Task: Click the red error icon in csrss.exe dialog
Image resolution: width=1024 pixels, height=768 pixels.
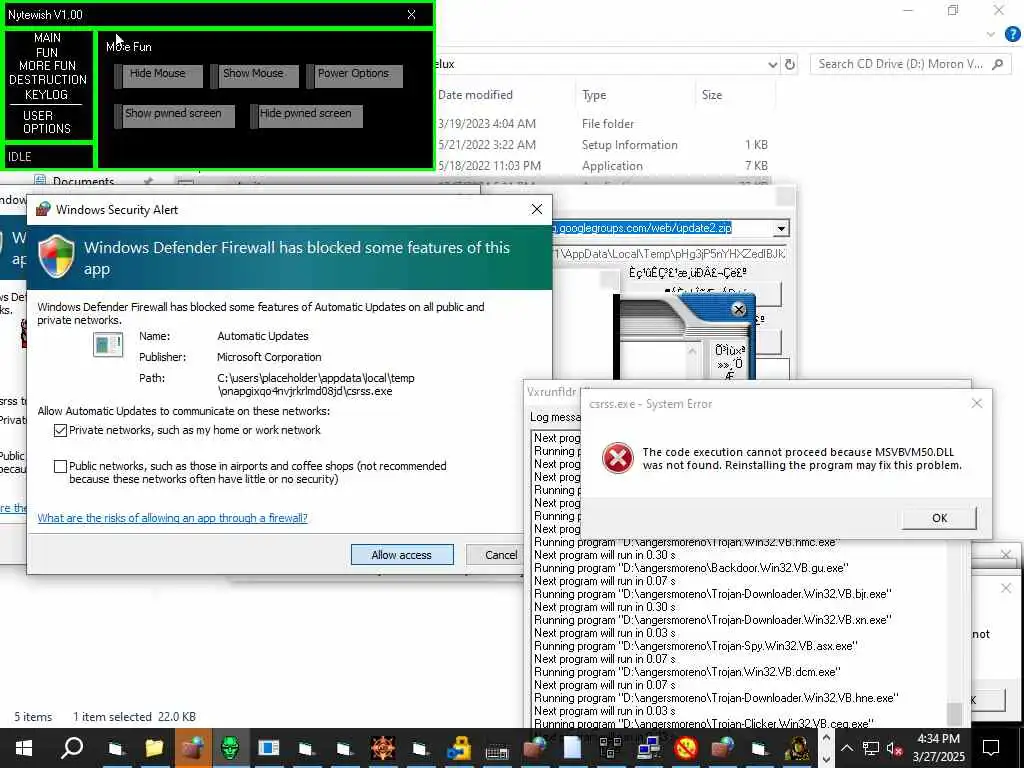Action: click(617, 458)
